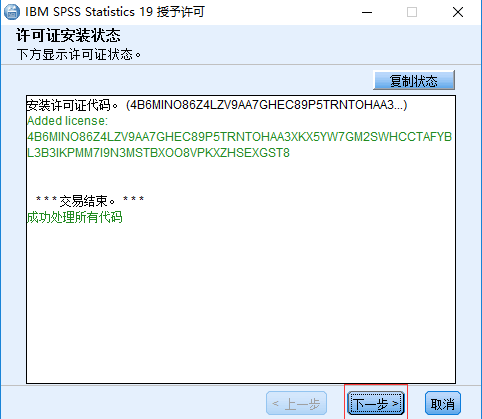
Task: Click empty space inside the status text box
Action: point(241,300)
